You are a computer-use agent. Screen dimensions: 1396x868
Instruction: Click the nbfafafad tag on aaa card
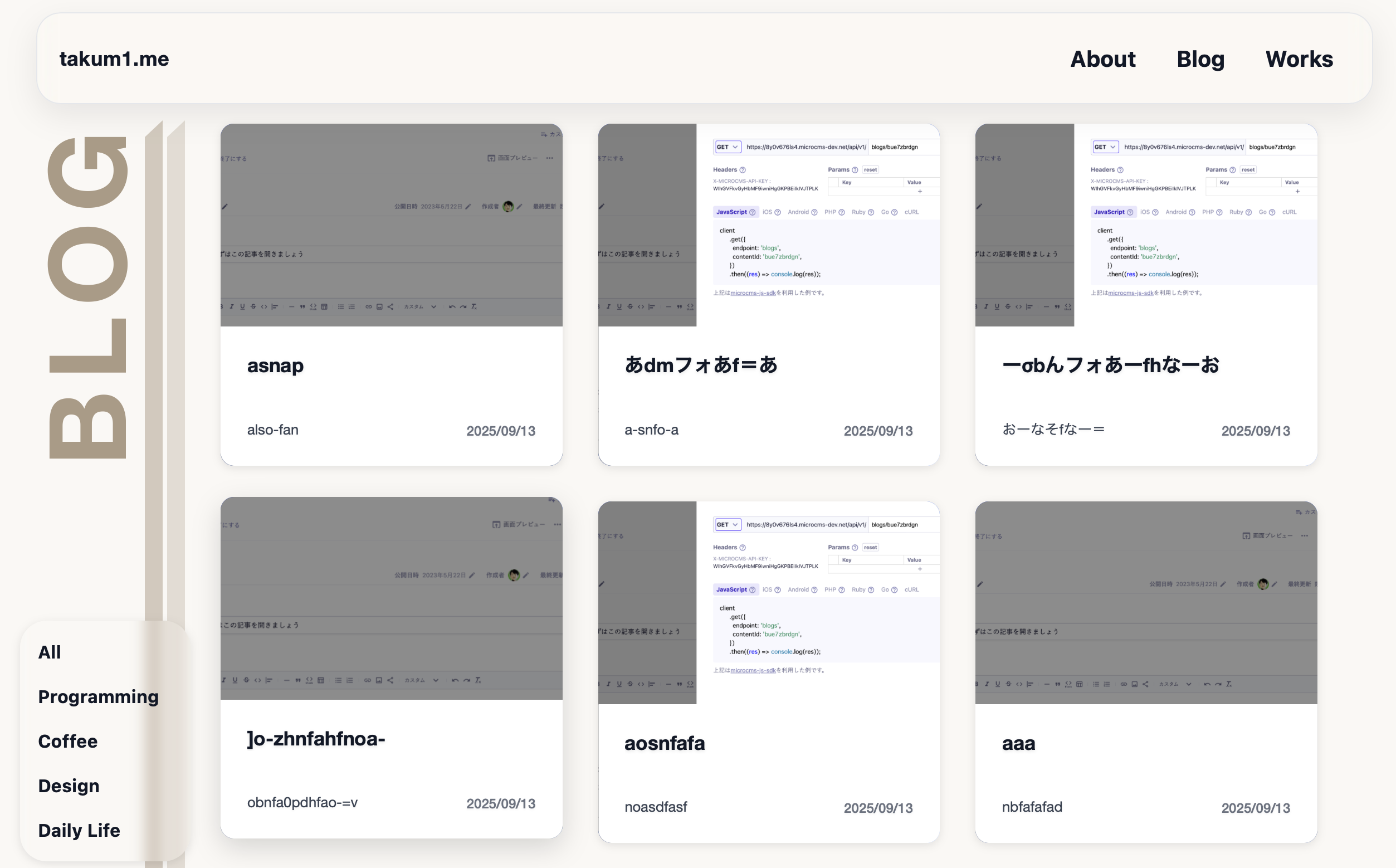pyautogui.click(x=1032, y=807)
